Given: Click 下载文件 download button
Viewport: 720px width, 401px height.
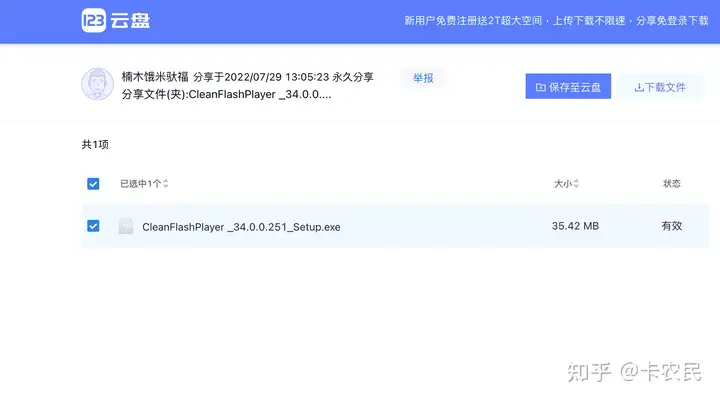Looking at the screenshot, I should 660,86.
